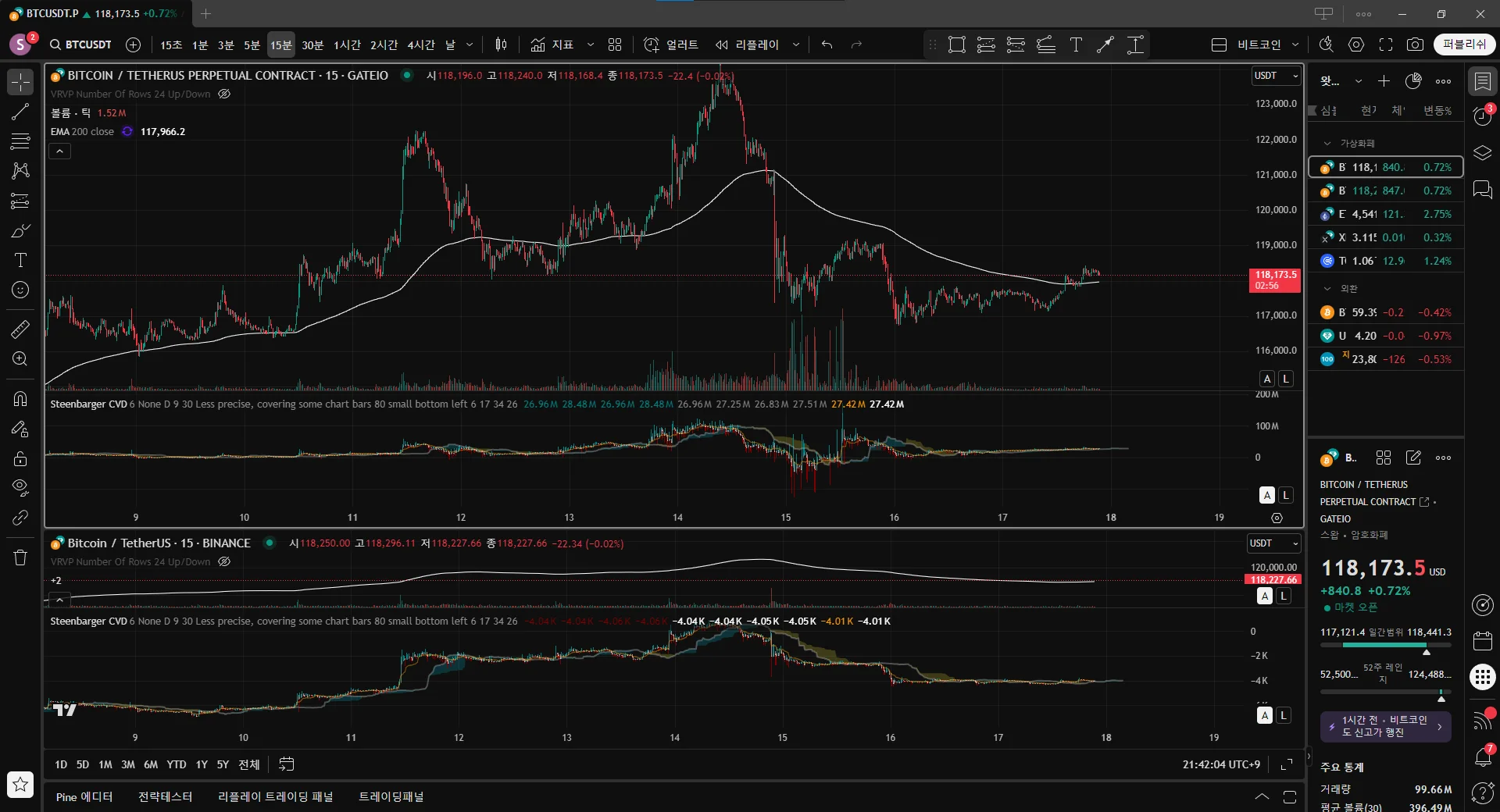Open the indicator templates grid
This screenshot has width=1500, height=812.
615,45
